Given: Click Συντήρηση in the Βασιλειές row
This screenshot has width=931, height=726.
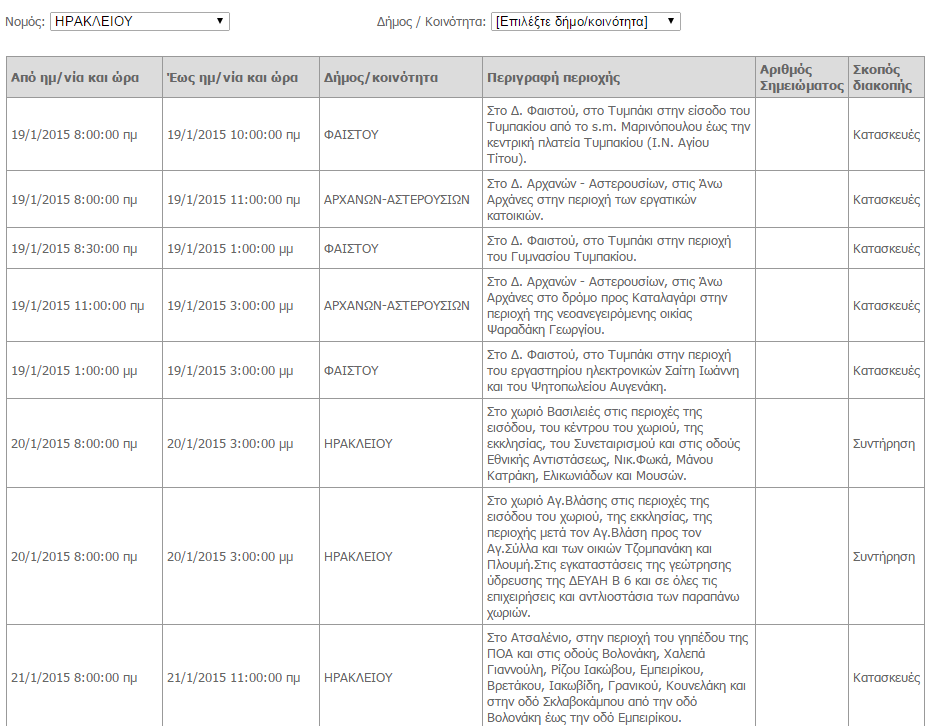Looking at the screenshot, I should 883,444.
